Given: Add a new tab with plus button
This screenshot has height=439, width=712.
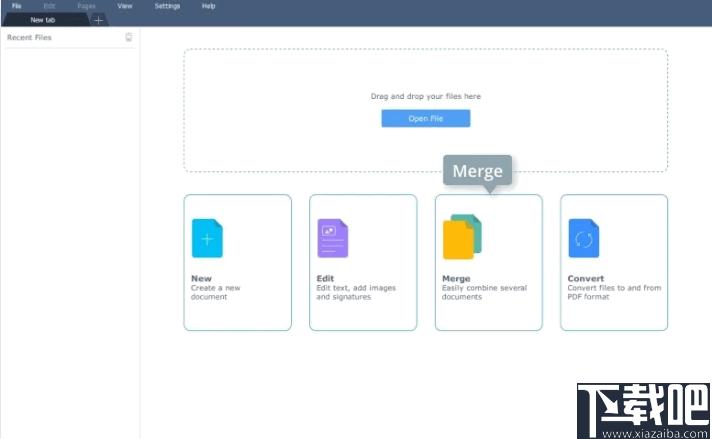Looking at the screenshot, I should 98,20.
